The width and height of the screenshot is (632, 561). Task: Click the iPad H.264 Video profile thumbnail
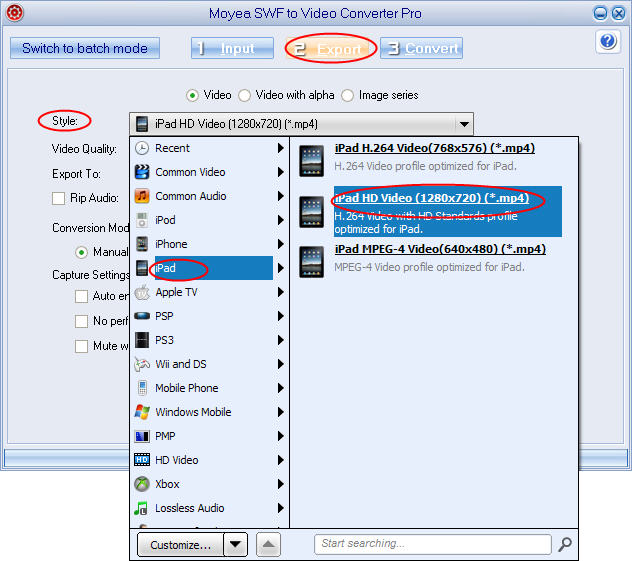pyautogui.click(x=312, y=161)
